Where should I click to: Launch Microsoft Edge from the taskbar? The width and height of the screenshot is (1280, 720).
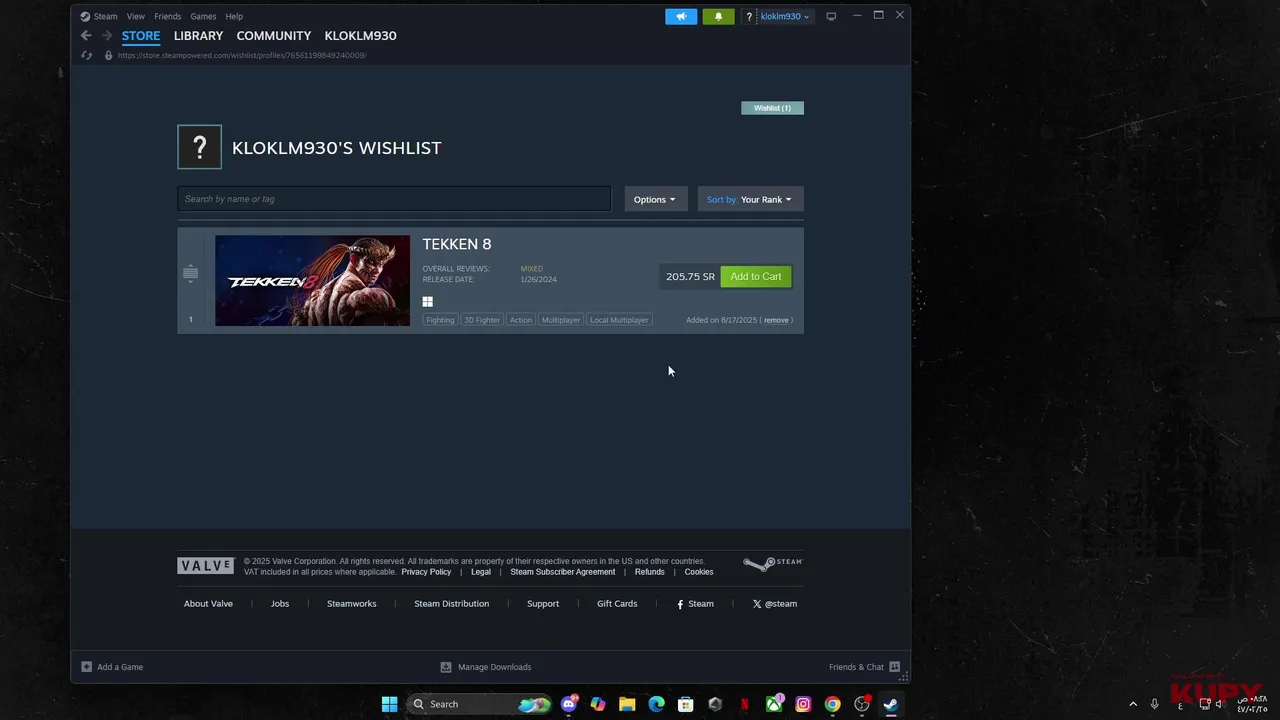(656, 704)
